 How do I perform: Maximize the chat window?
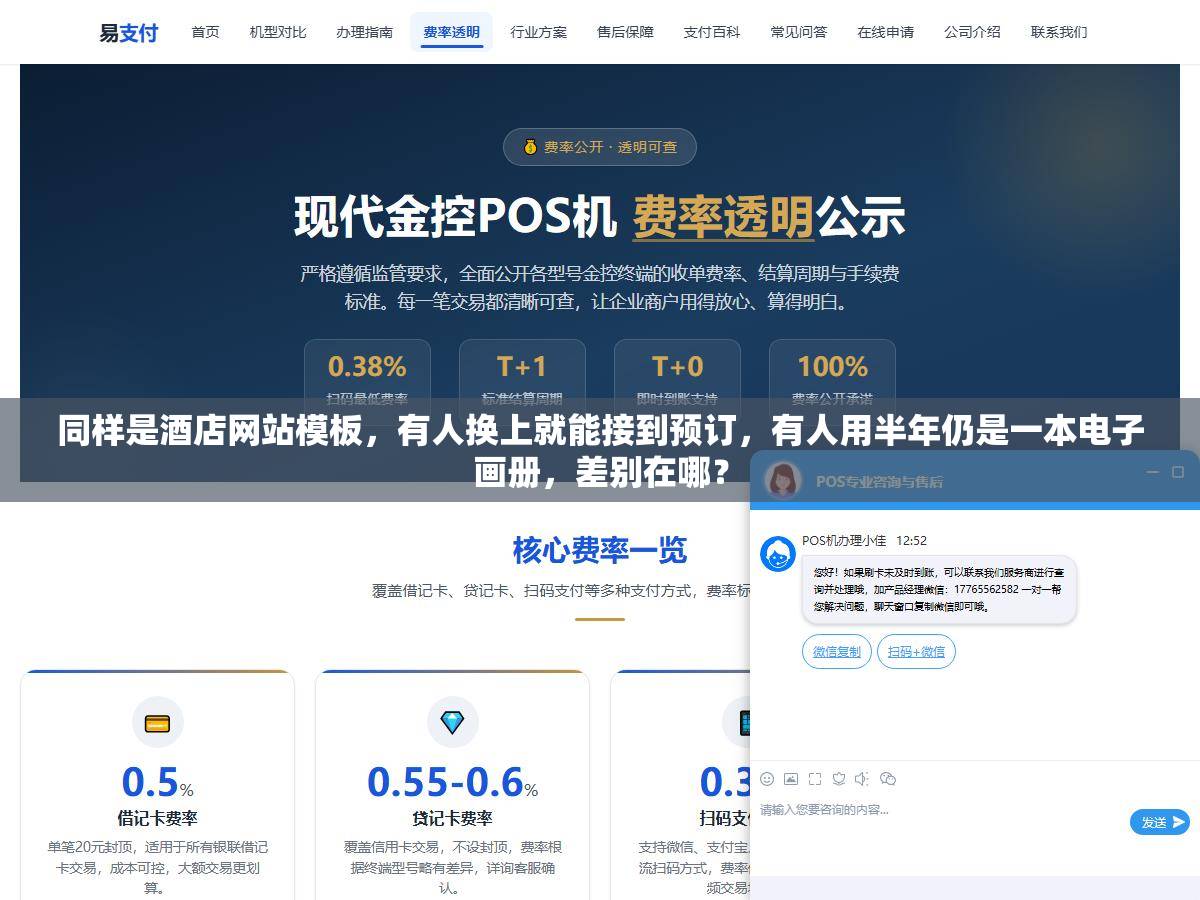coord(1178,472)
